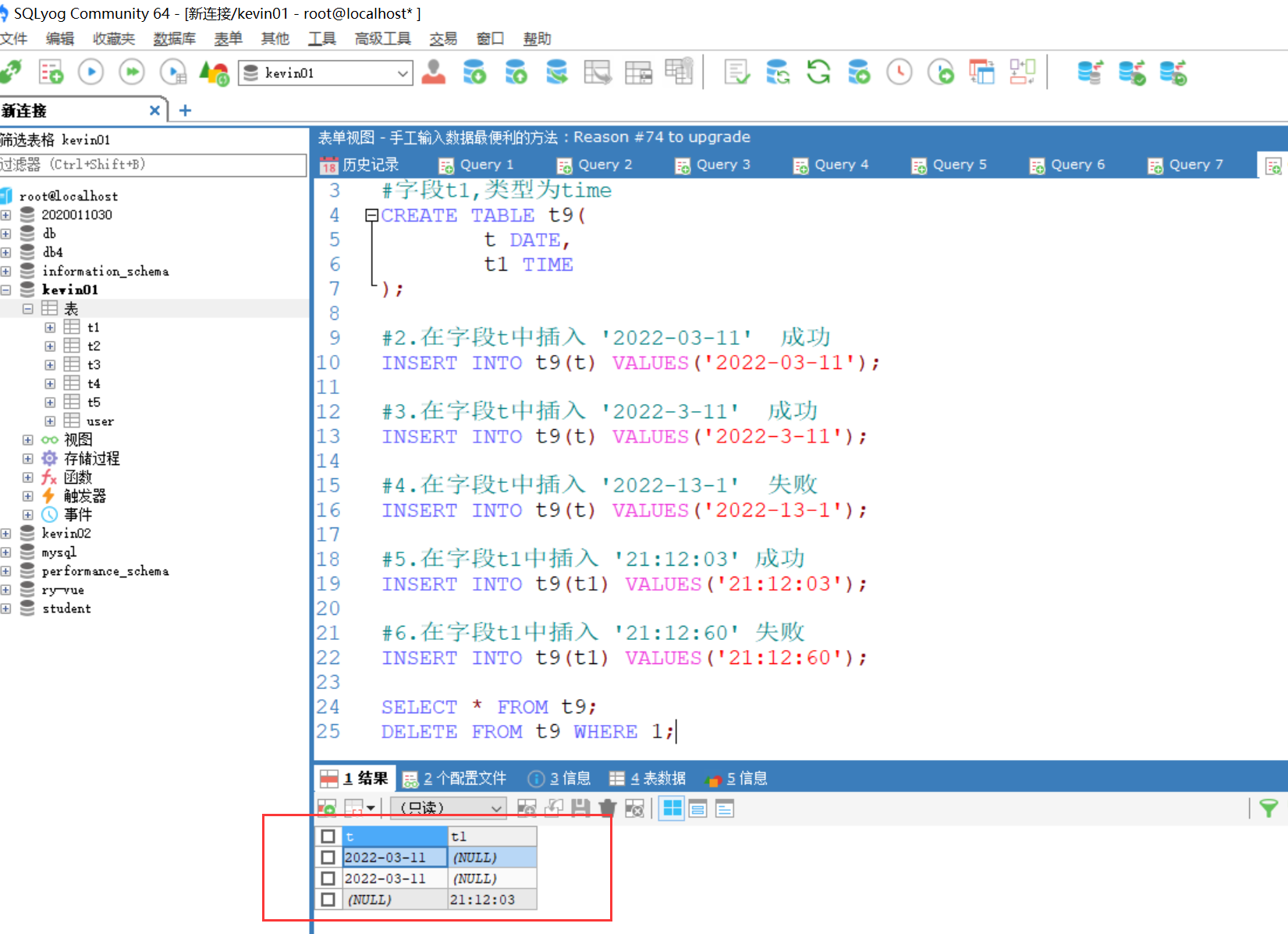Collapse the 表 tables folder node

coord(27,308)
